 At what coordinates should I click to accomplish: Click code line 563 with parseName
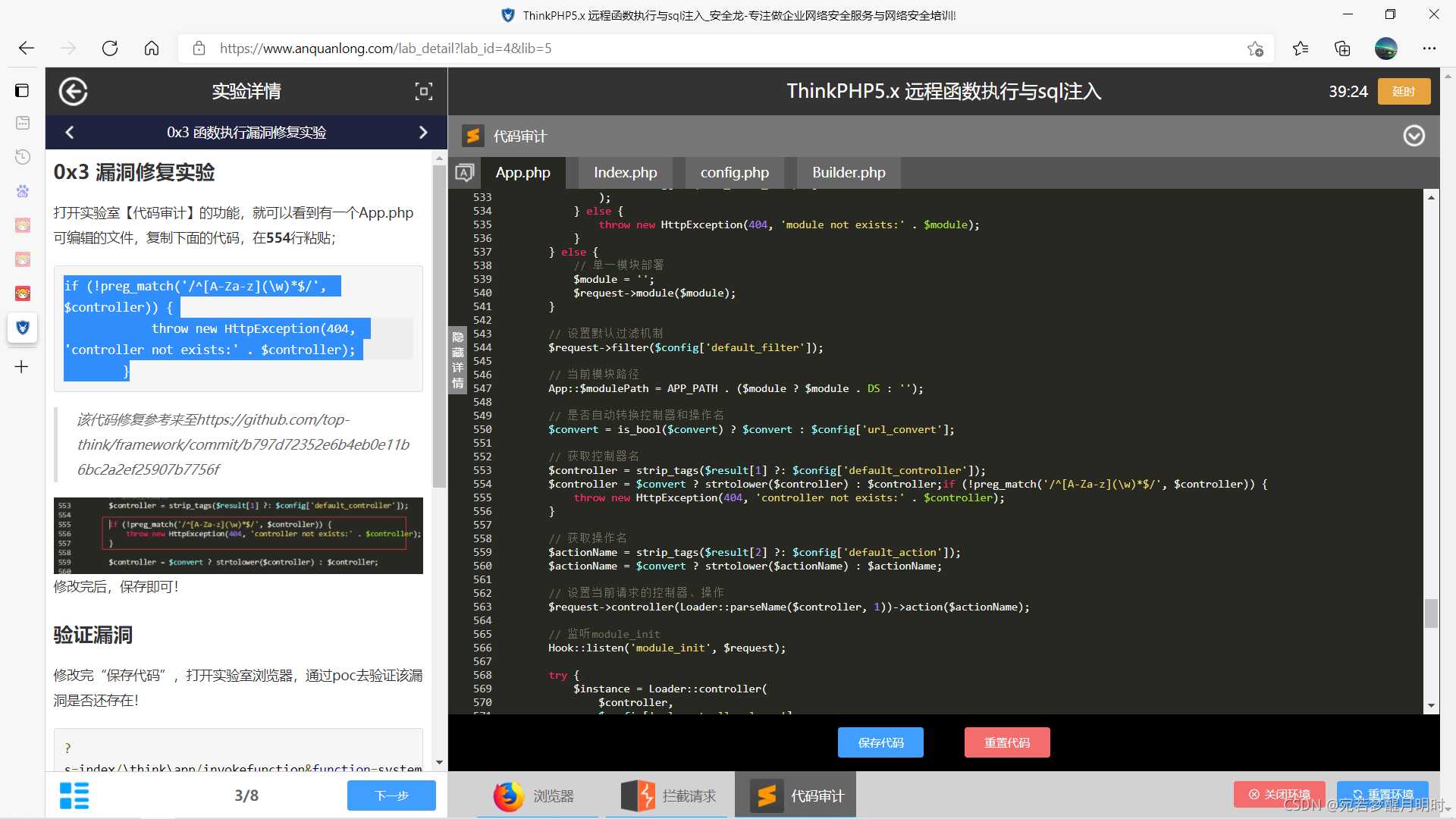pyautogui.click(x=789, y=607)
